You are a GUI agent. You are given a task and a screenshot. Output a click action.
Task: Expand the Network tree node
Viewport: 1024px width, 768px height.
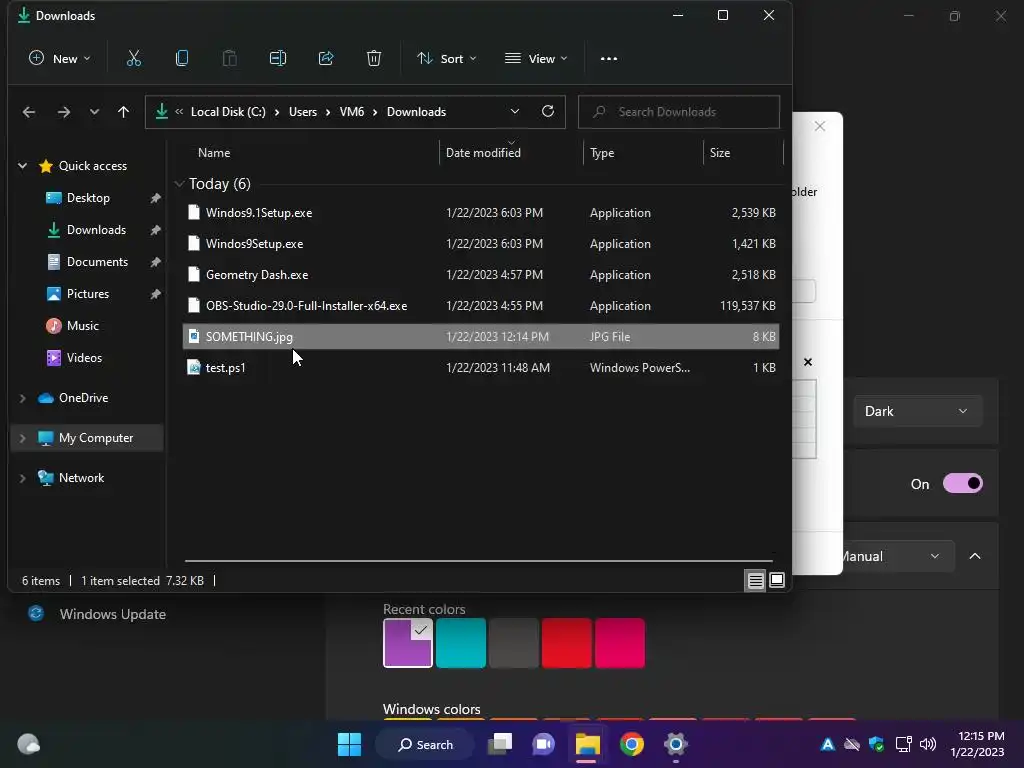tap(23, 478)
